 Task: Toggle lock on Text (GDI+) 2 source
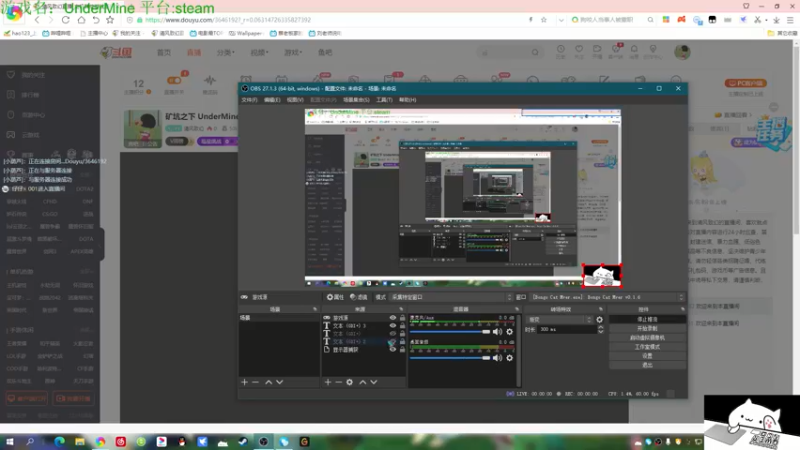[x=403, y=342]
